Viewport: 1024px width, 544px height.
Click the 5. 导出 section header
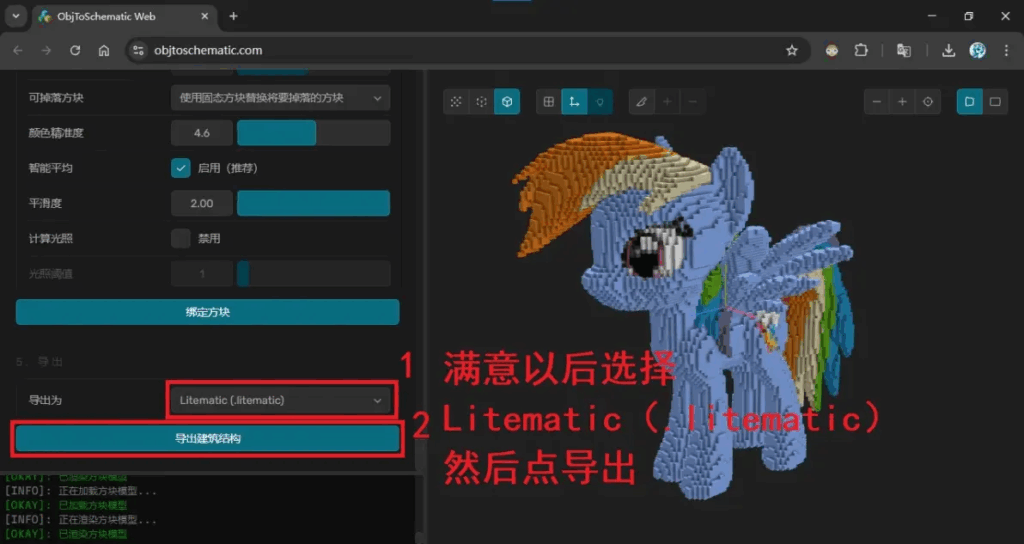coord(39,362)
